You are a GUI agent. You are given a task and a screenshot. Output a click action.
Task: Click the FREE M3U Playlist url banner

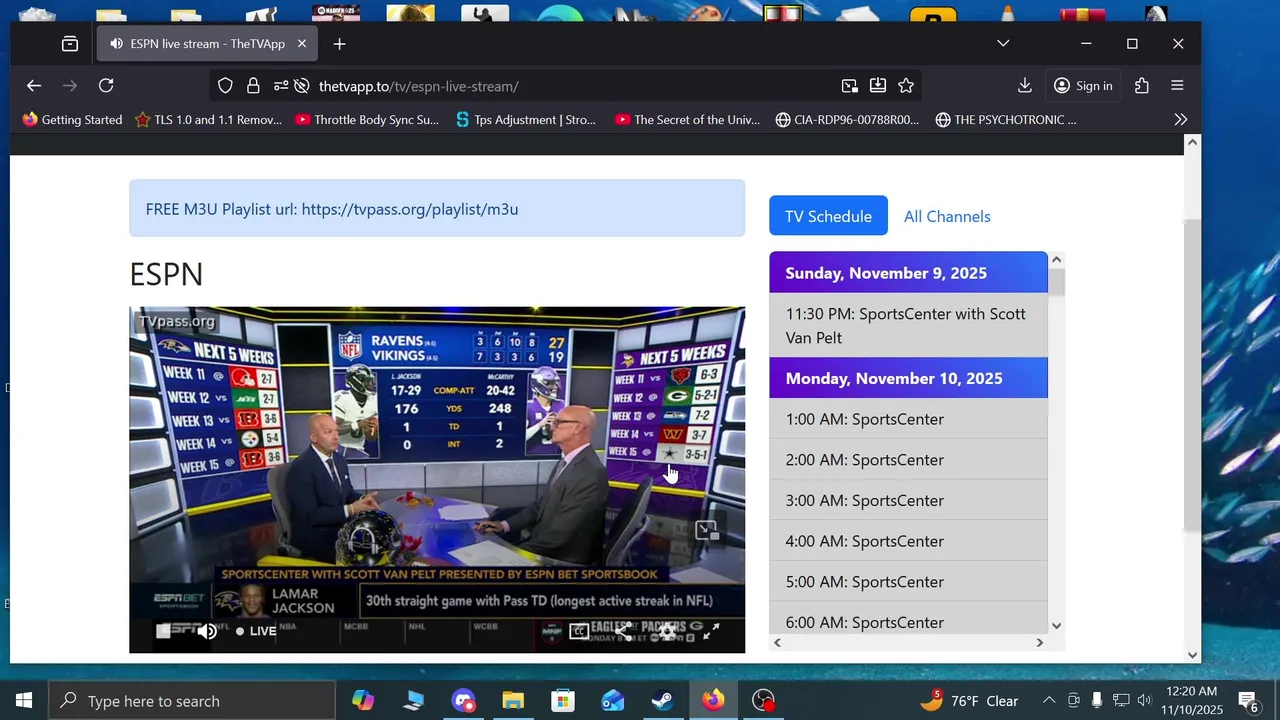pyautogui.click(x=437, y=209)
